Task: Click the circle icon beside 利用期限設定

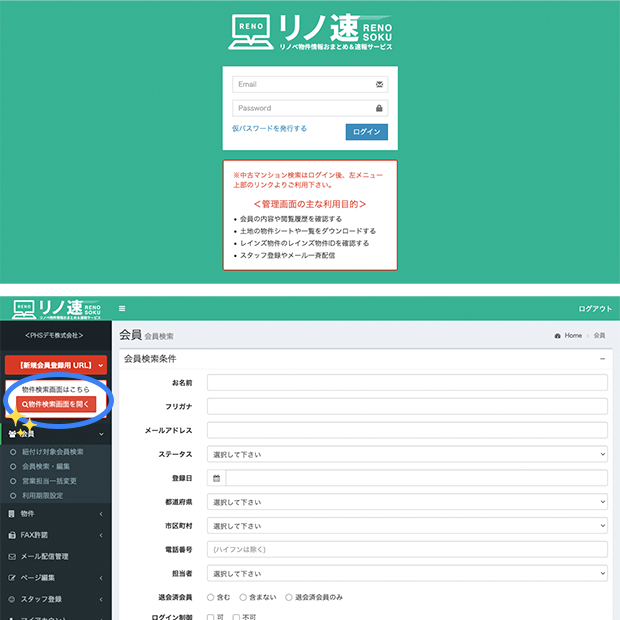Action: [13, 496]
